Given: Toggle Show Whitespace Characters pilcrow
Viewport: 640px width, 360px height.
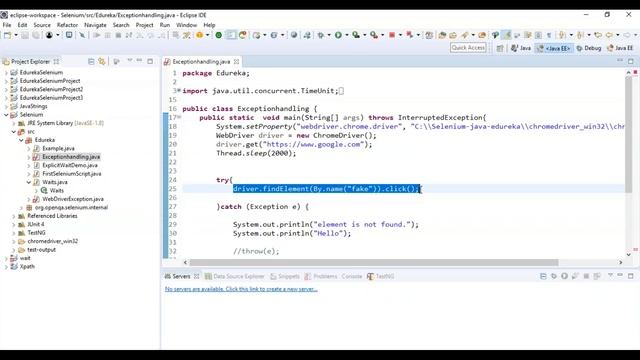Looking at the screenshot, I should coord(549,35).
